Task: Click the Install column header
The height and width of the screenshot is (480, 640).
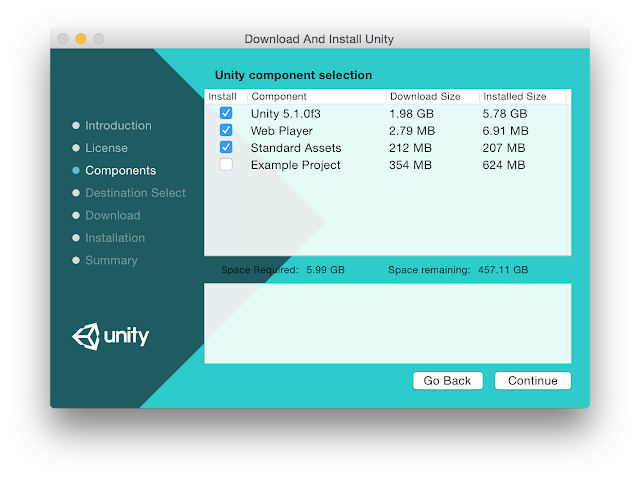Action: (222, 96)
